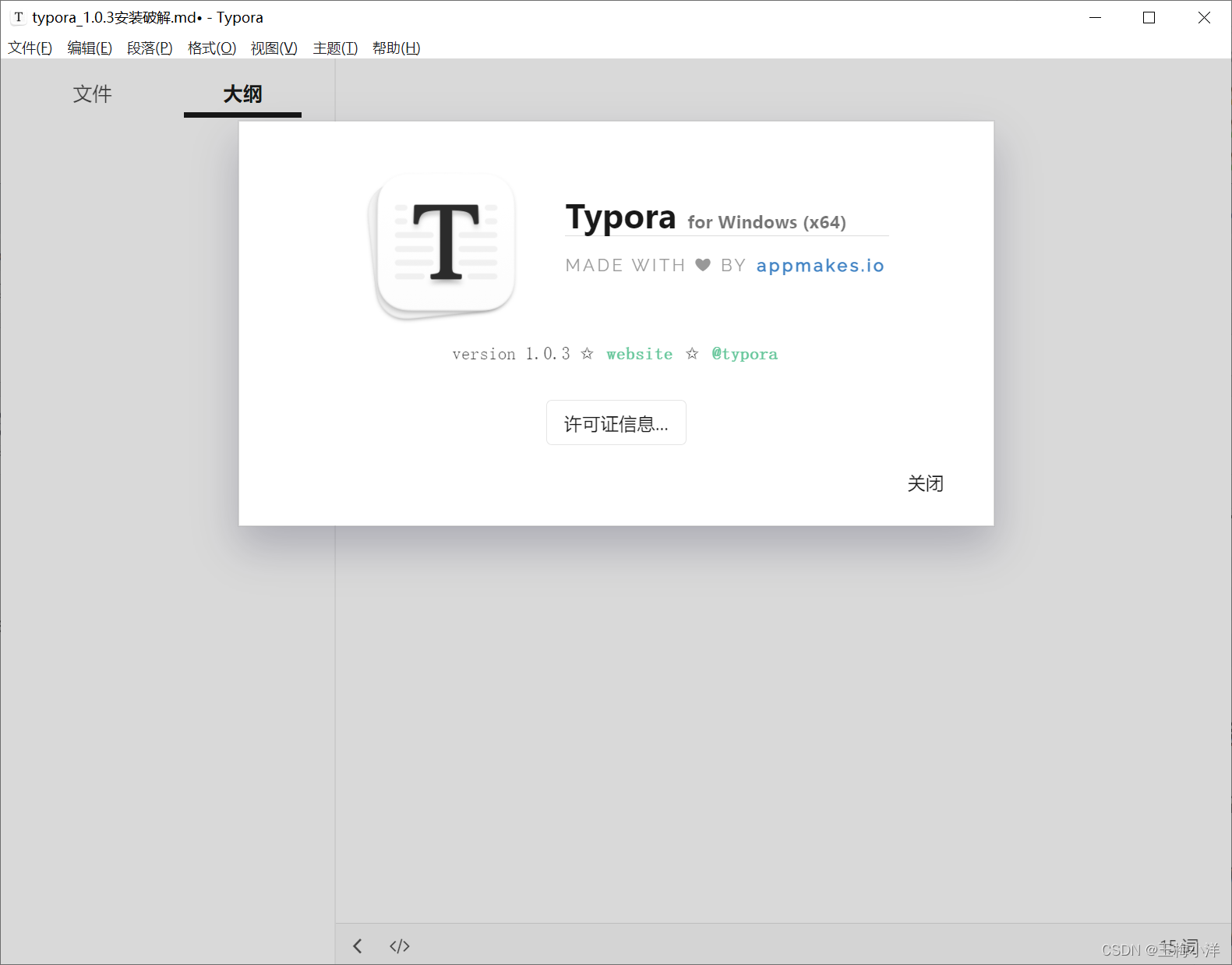This screenshot has height=965, width=1232.
Task: Open the website link
Action: [640, 354]
